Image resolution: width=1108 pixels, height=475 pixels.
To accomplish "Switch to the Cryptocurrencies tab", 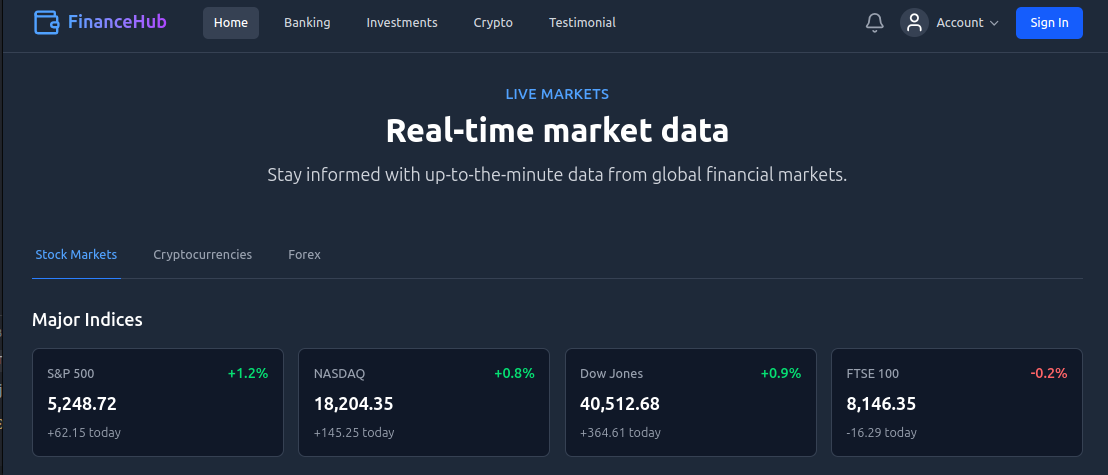I will [203, 254].
